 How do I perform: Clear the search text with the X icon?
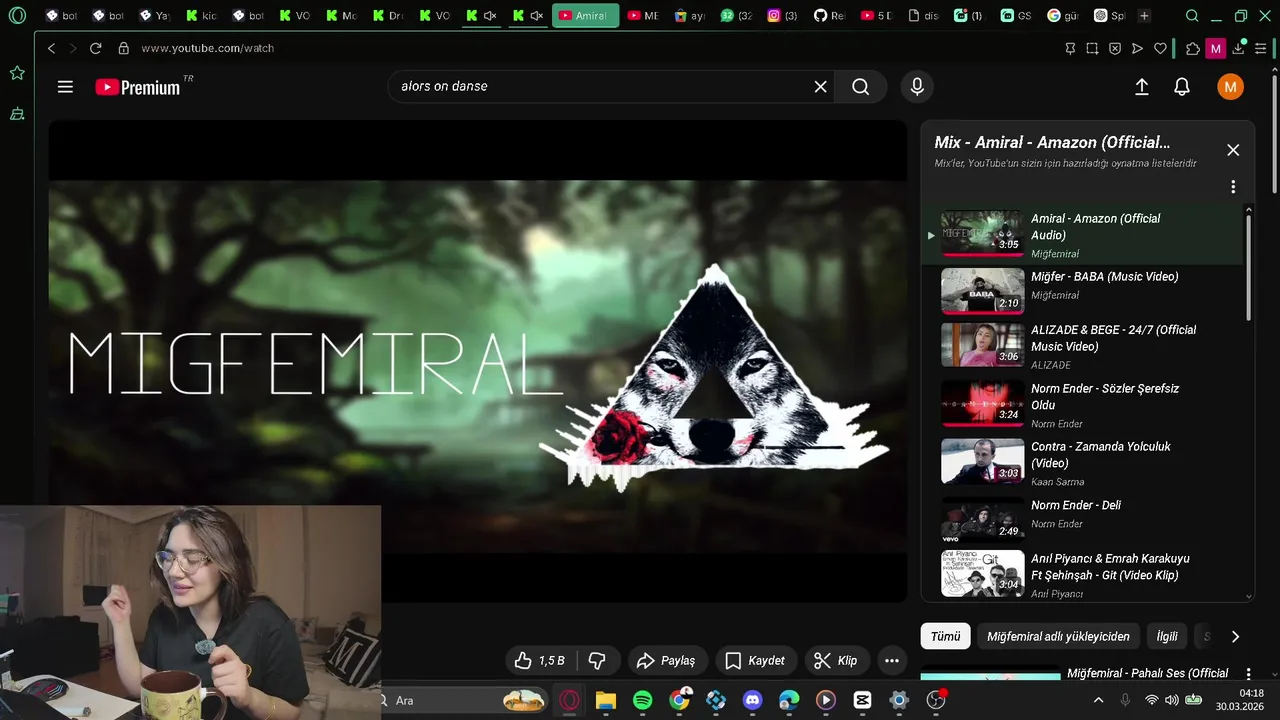click(x=820, y=87)
